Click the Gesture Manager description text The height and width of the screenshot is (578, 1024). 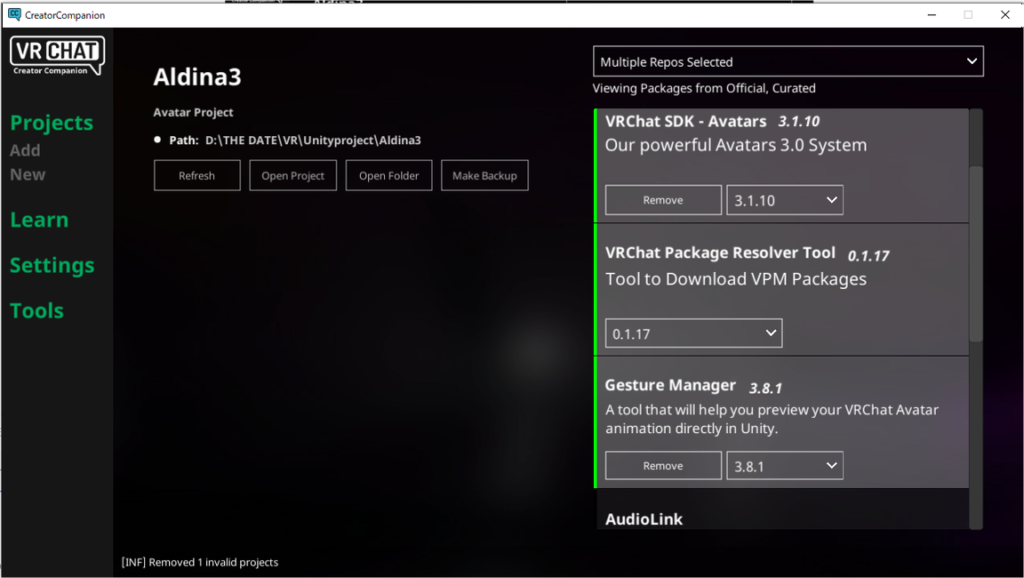click(x=772, y=419)
